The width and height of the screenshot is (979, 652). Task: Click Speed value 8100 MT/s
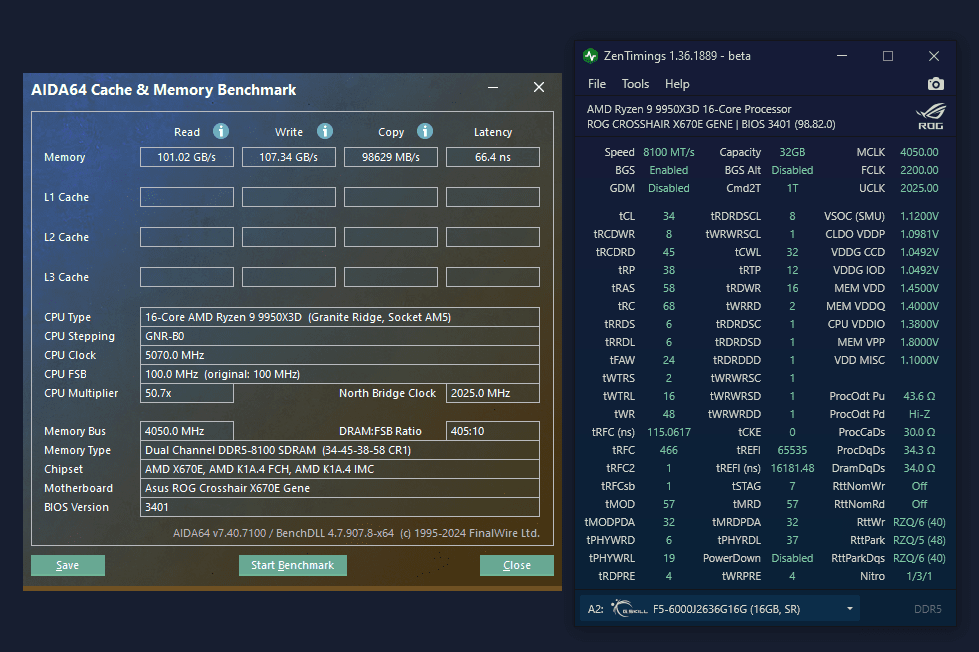669,152
